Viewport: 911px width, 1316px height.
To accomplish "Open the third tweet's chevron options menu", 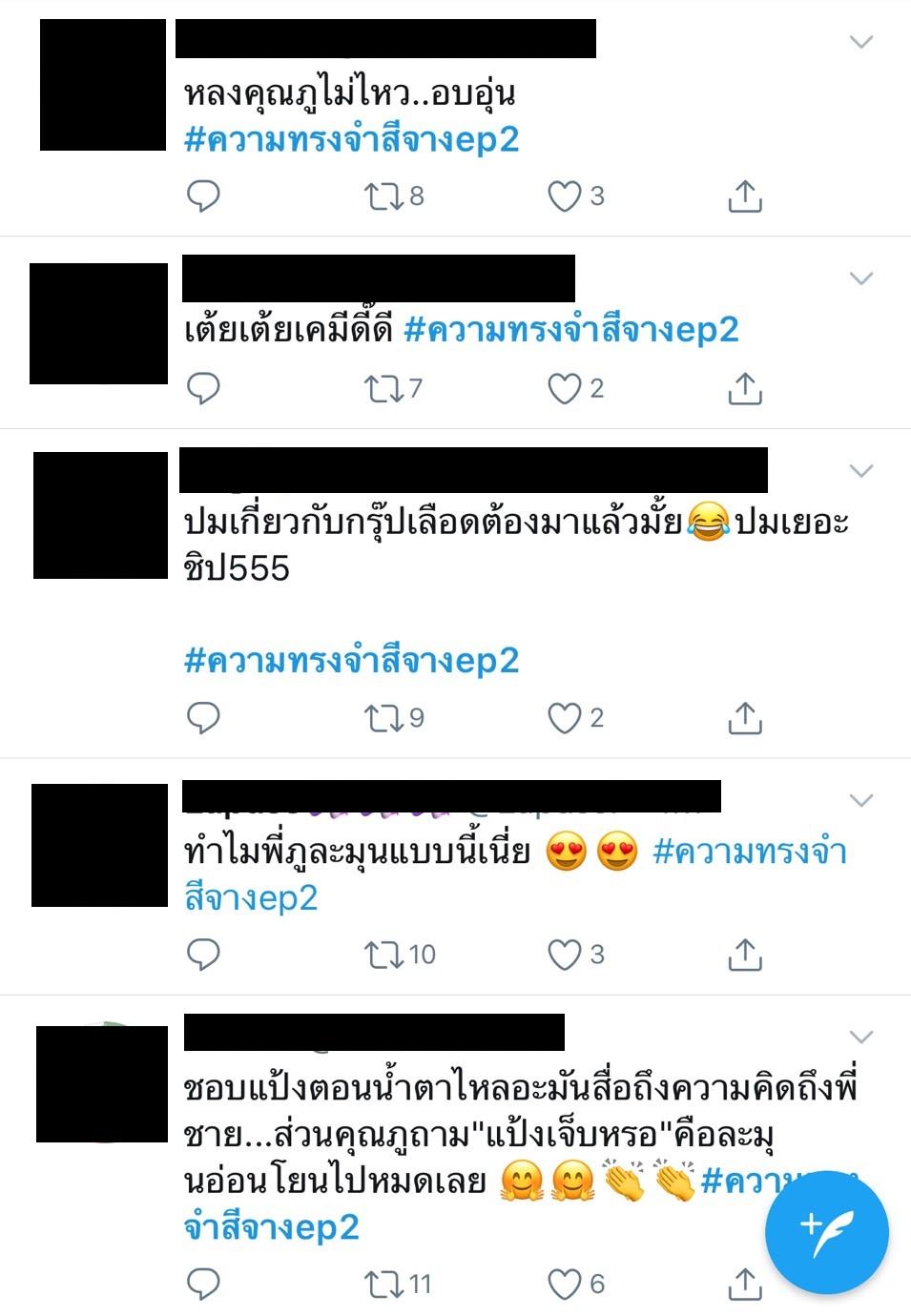I will (x=861, y=471).
